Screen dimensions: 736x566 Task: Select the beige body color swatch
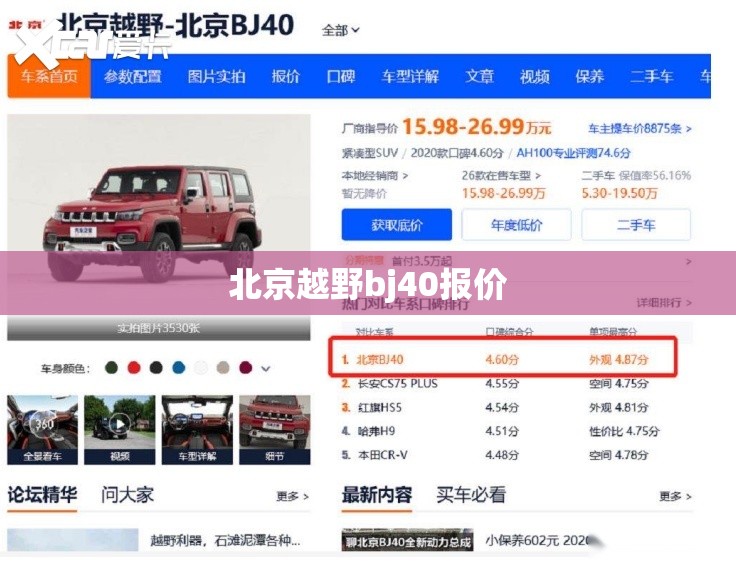click(x=223, y=367)
